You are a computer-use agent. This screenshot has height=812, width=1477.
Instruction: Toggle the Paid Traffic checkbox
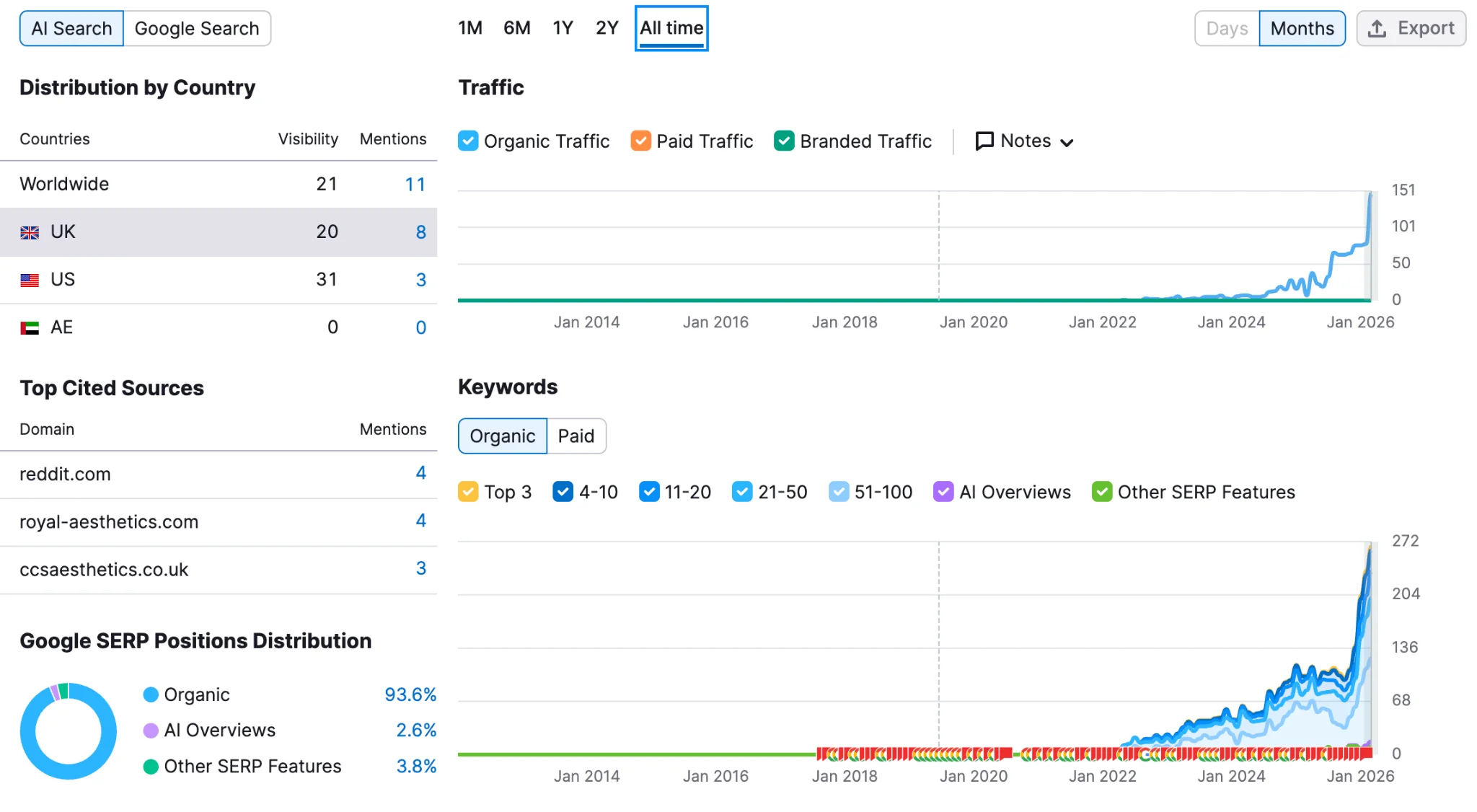[640, 141]
